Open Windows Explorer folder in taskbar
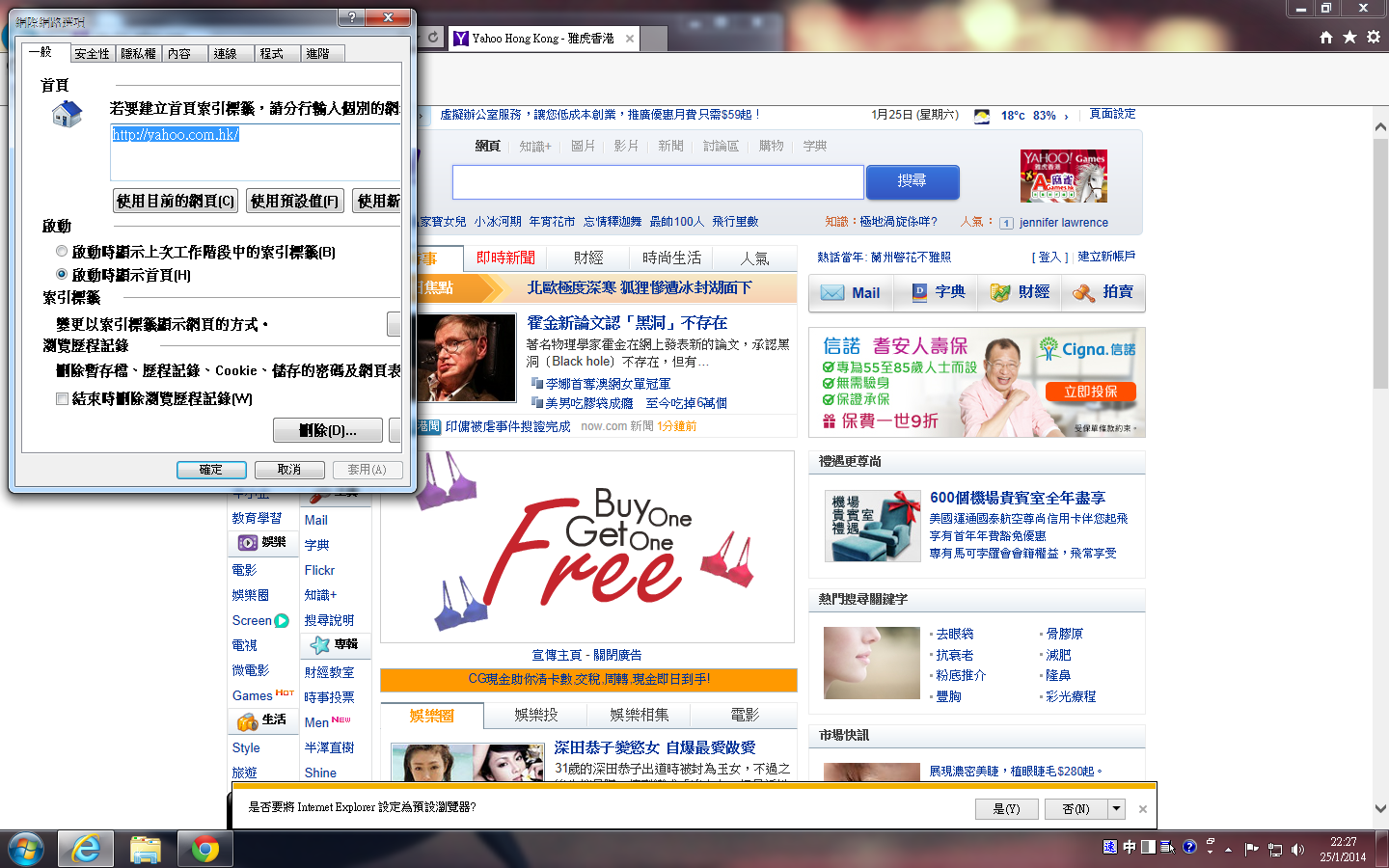The height and width of the screenshot is (868, 1389). tap(146, 849)
